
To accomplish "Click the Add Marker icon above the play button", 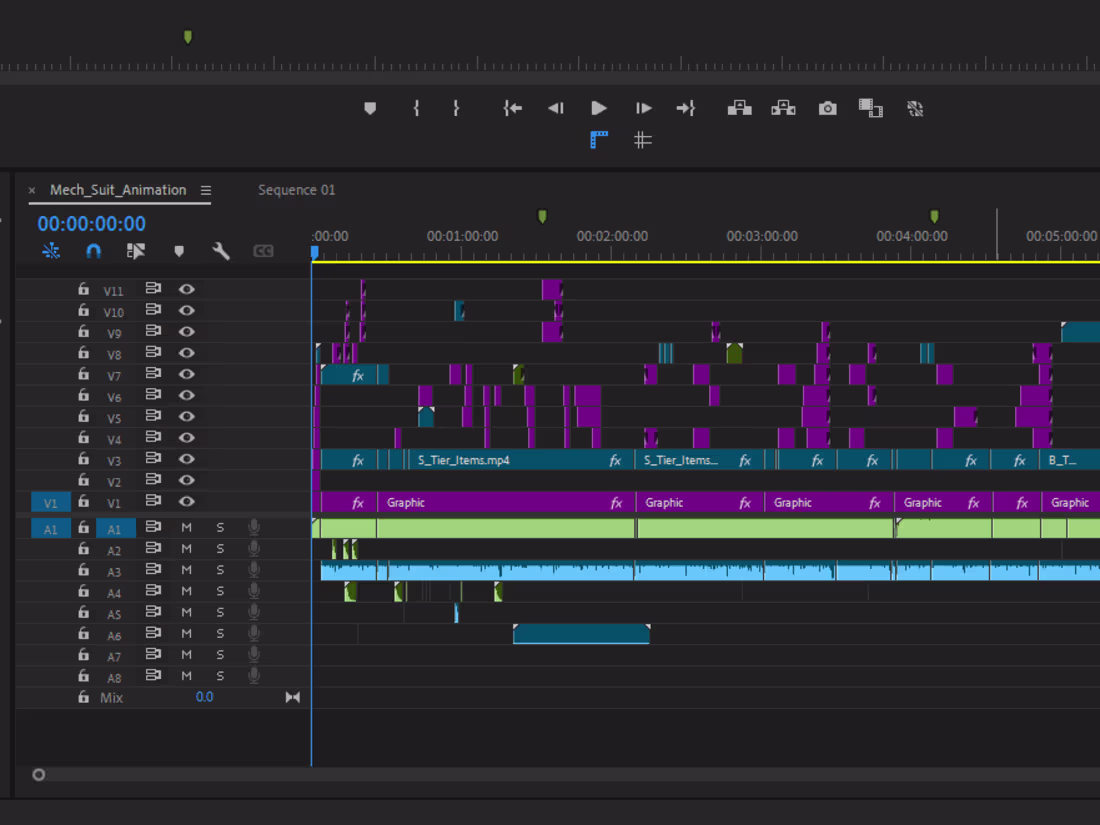I will tap(370, 108).
